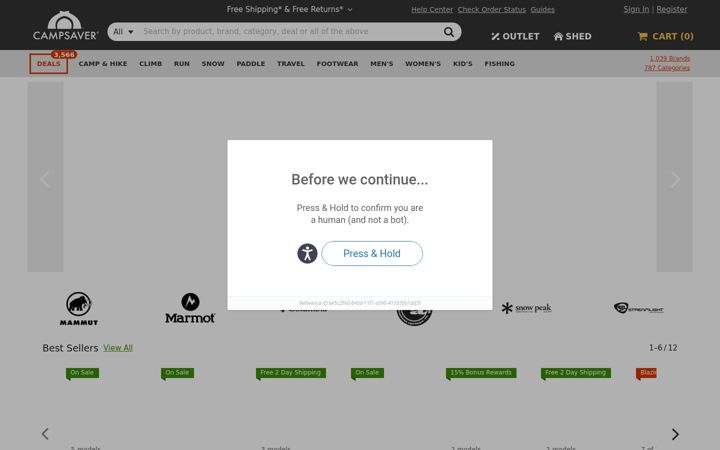This screenshot has height=450, width=720.
Task: Click View All next to Best Sellers
Action: 118,348
